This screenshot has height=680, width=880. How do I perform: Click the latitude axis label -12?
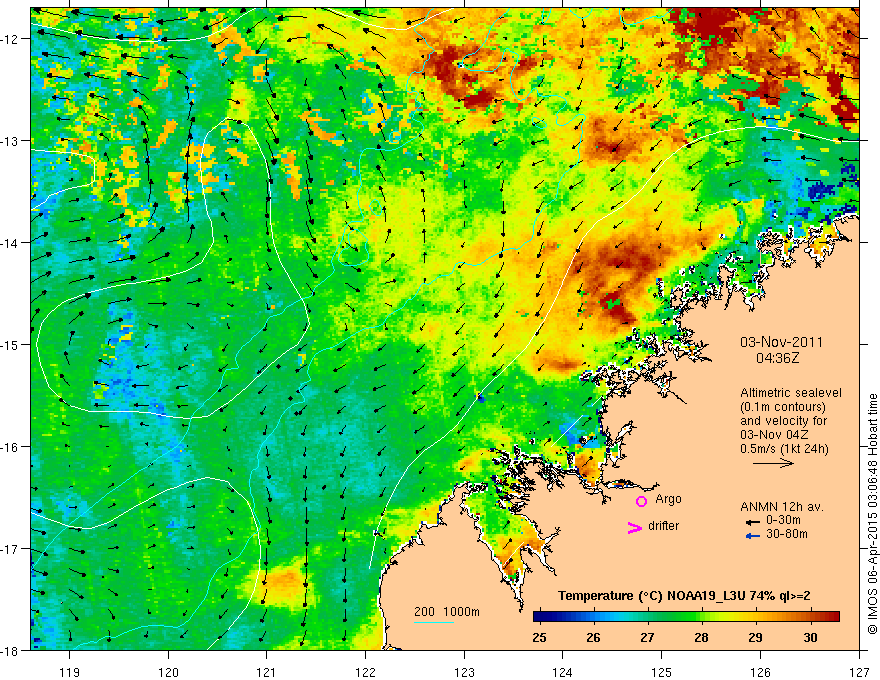pos(10,39)
